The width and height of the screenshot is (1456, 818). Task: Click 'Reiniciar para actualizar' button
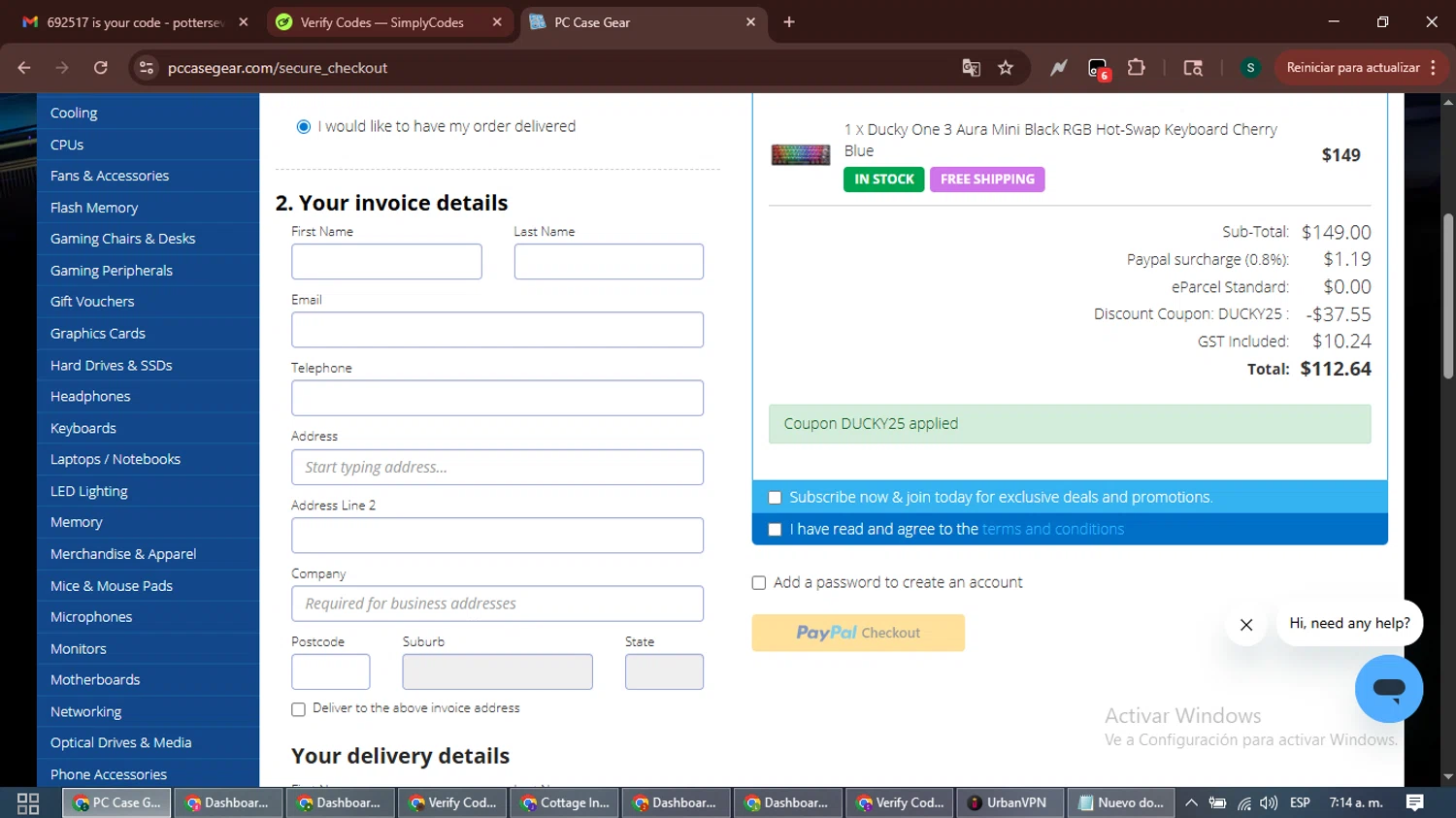click(x=1353, y=68)
